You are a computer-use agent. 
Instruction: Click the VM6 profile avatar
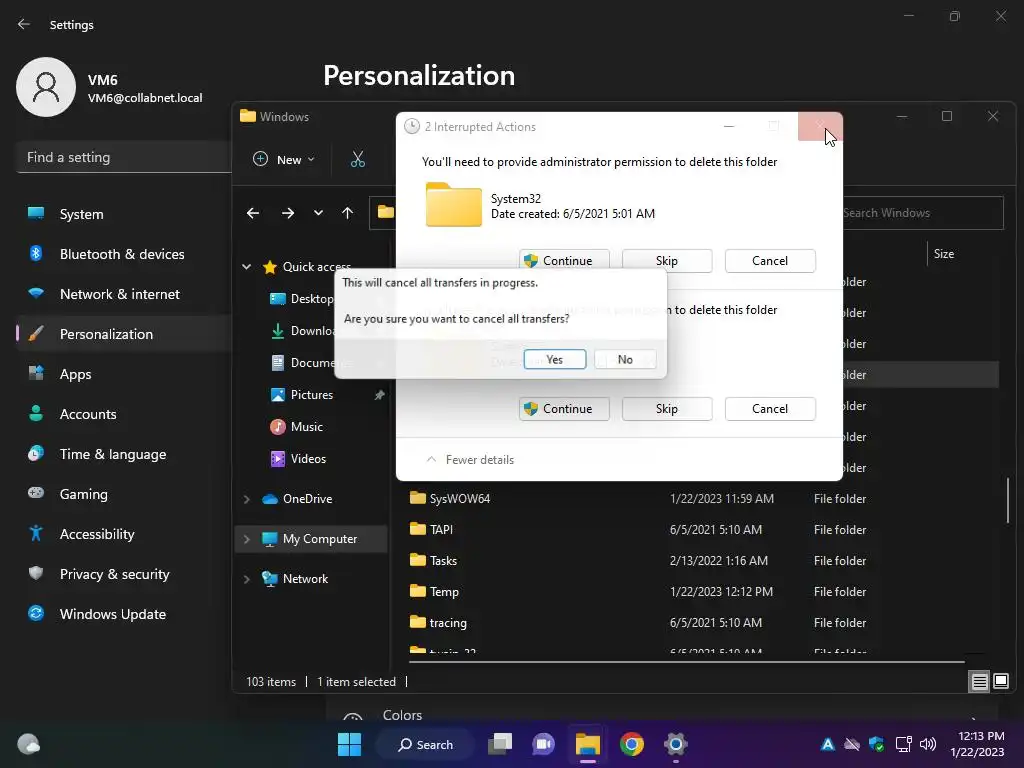click(x=46, y=87)
